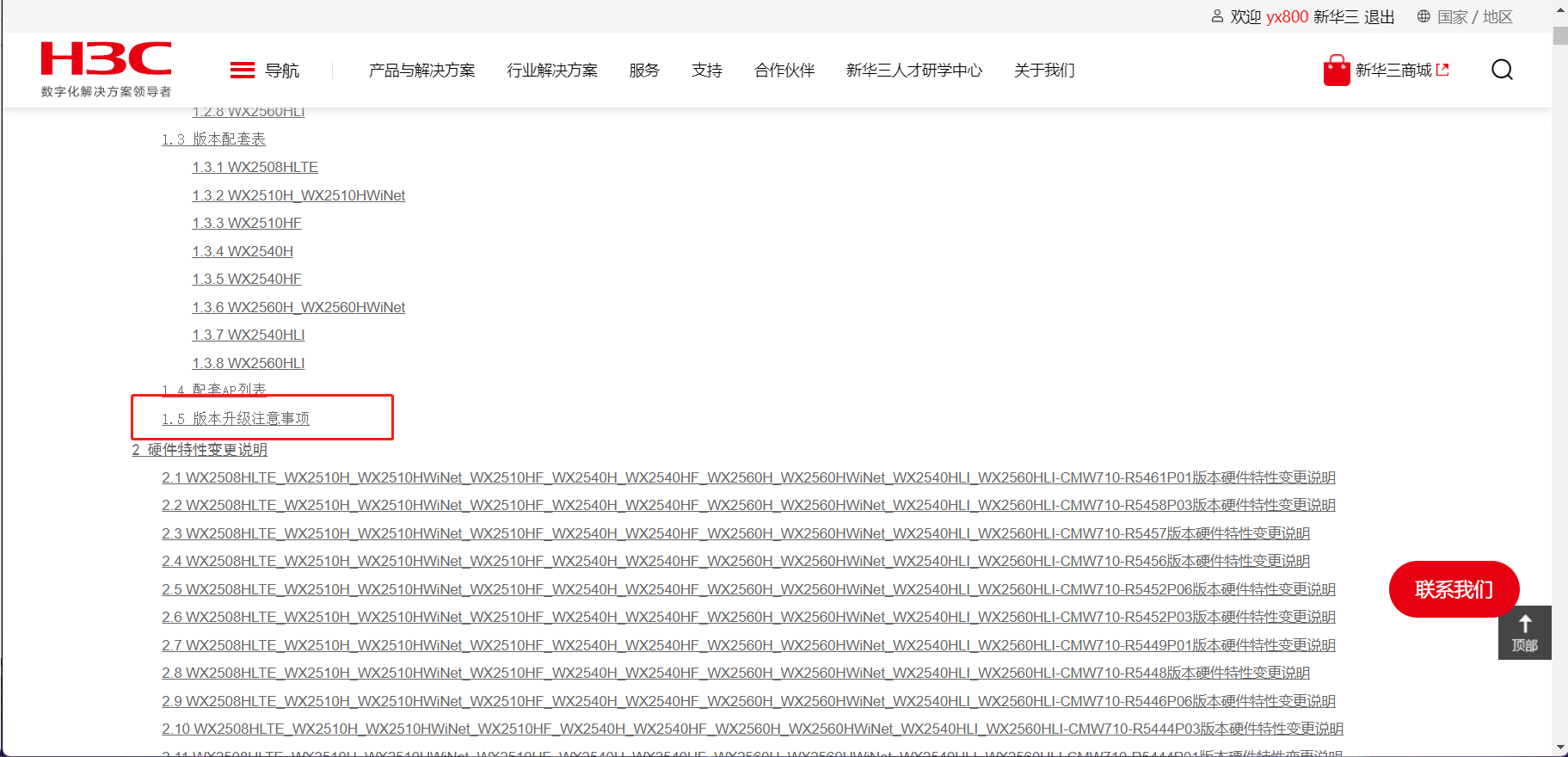
Task: Open the 1.3.8 WX2560HLI link
Action: click(x=249, y=363)
